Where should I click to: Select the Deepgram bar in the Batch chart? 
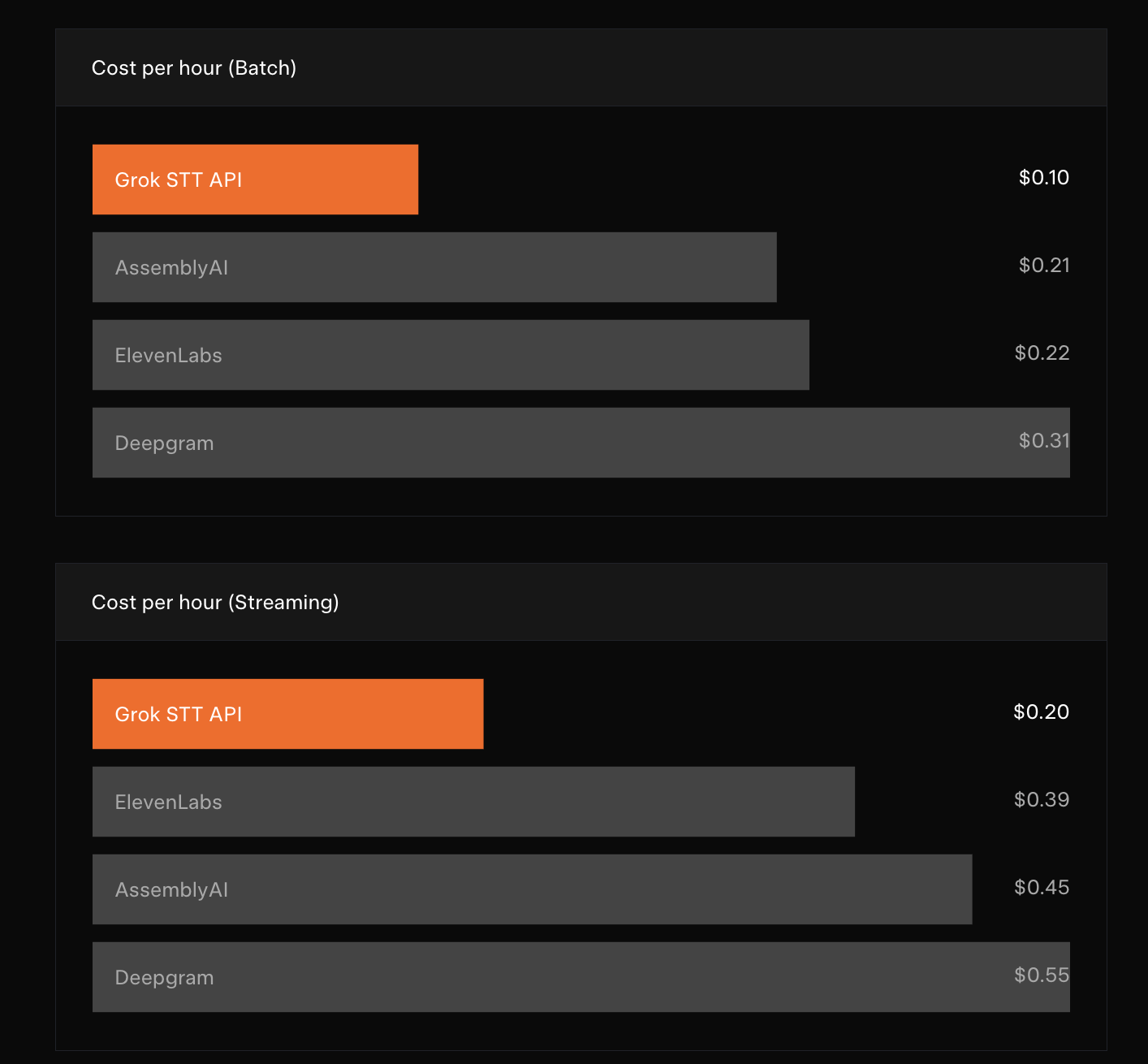pyautogui.click(x=568, y=443)
